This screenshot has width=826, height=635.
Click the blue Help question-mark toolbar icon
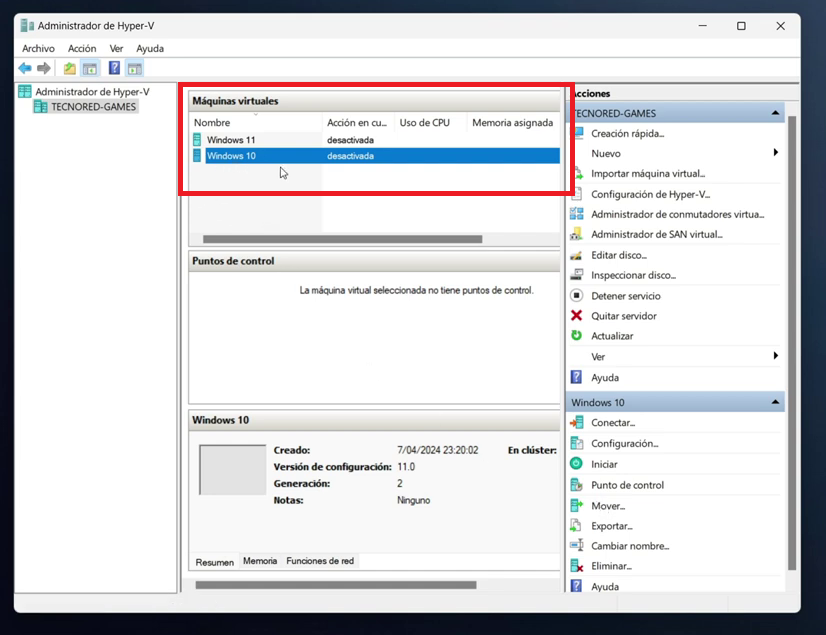pos(114,68)
